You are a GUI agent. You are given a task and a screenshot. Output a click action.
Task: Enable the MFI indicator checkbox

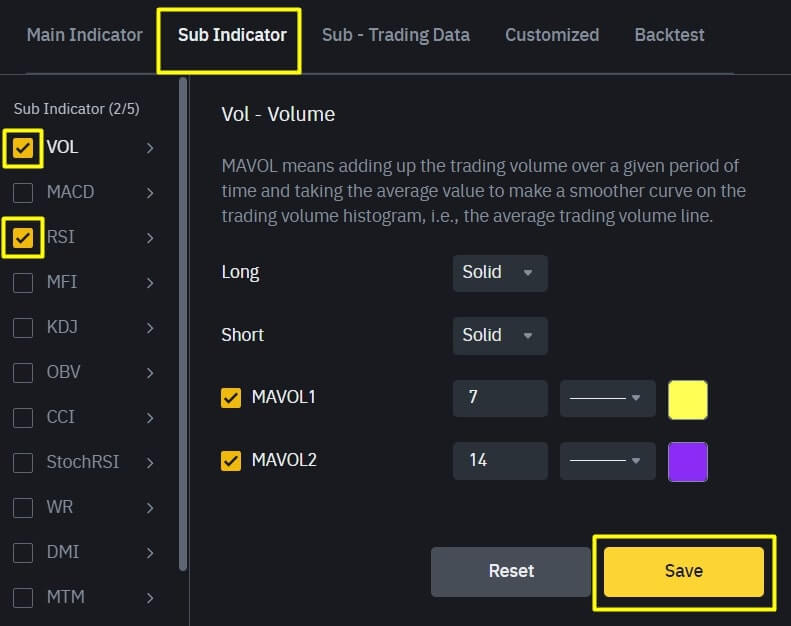[x=23, y=282]
